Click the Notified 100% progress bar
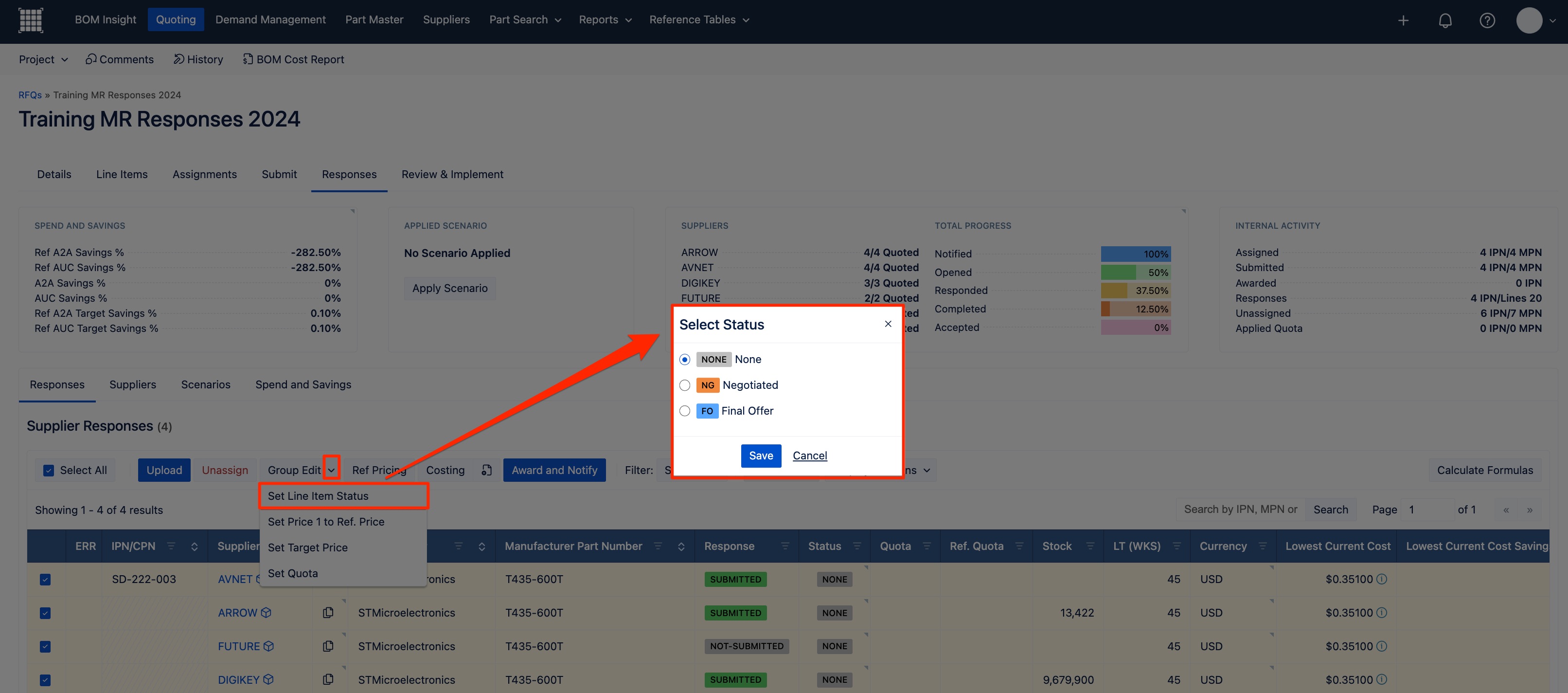The height and width of the screenshot is (693, 1568). coord(1136,254)
